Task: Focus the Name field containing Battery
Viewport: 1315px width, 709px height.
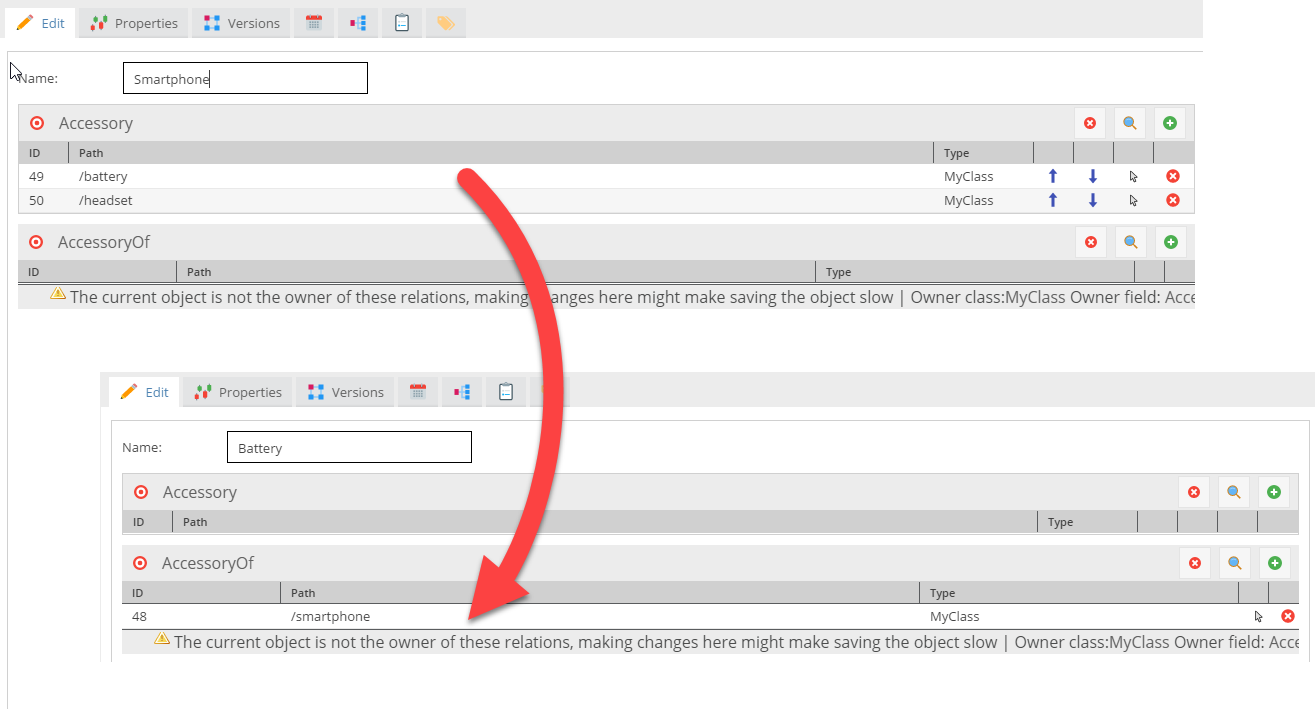Action: point(349,448)
